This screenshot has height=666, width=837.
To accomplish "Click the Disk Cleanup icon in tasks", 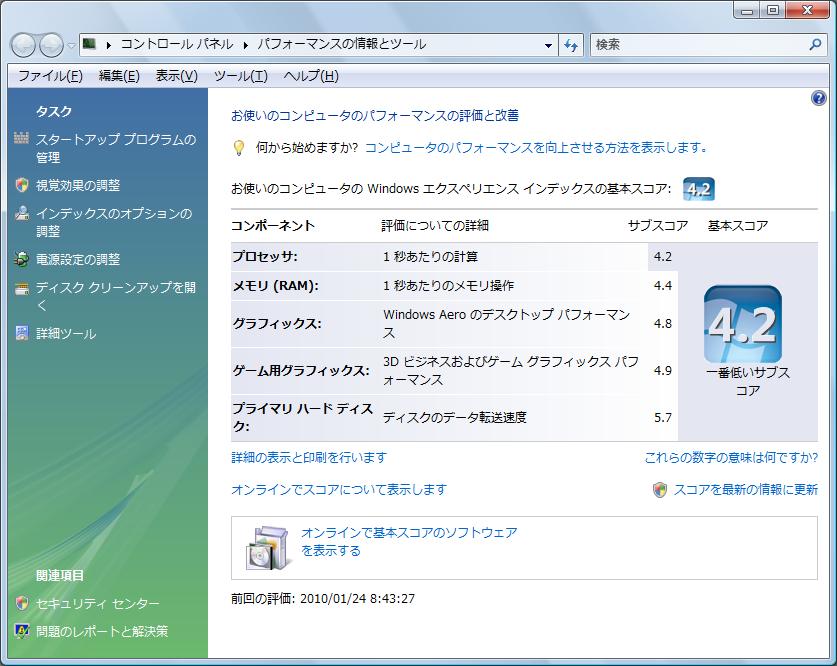I will click(x=21, y=289).
